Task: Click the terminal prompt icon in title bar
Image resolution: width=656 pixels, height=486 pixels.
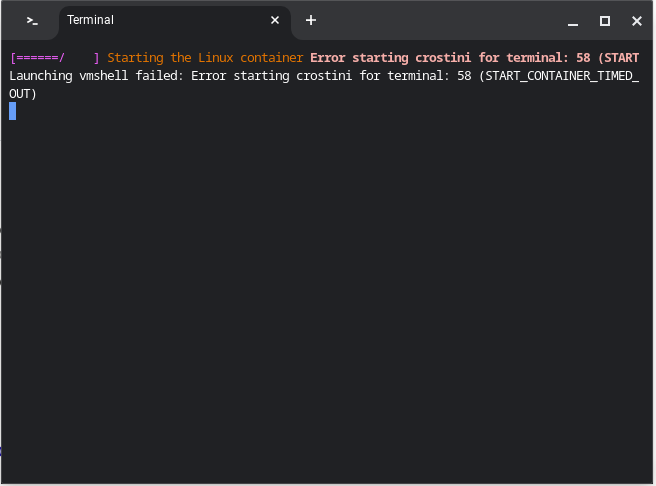Action: click(x=32, y=20)
